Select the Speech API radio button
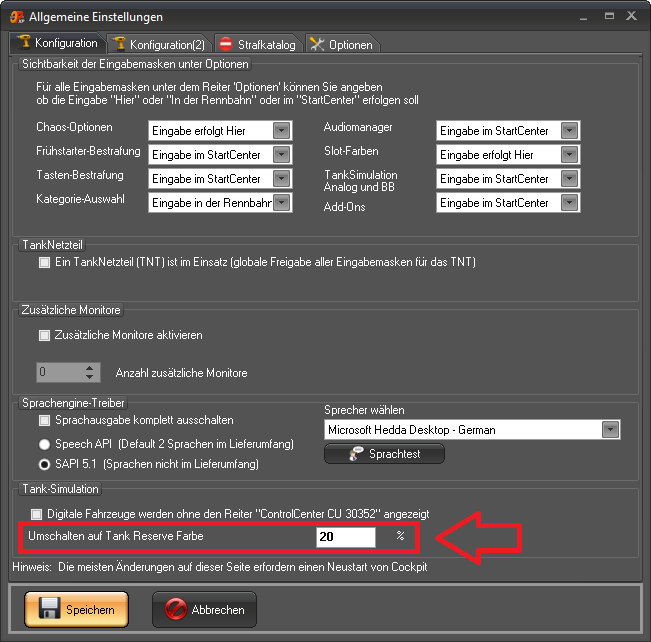The height and width of the screenshot is (642, 651). 44,444
